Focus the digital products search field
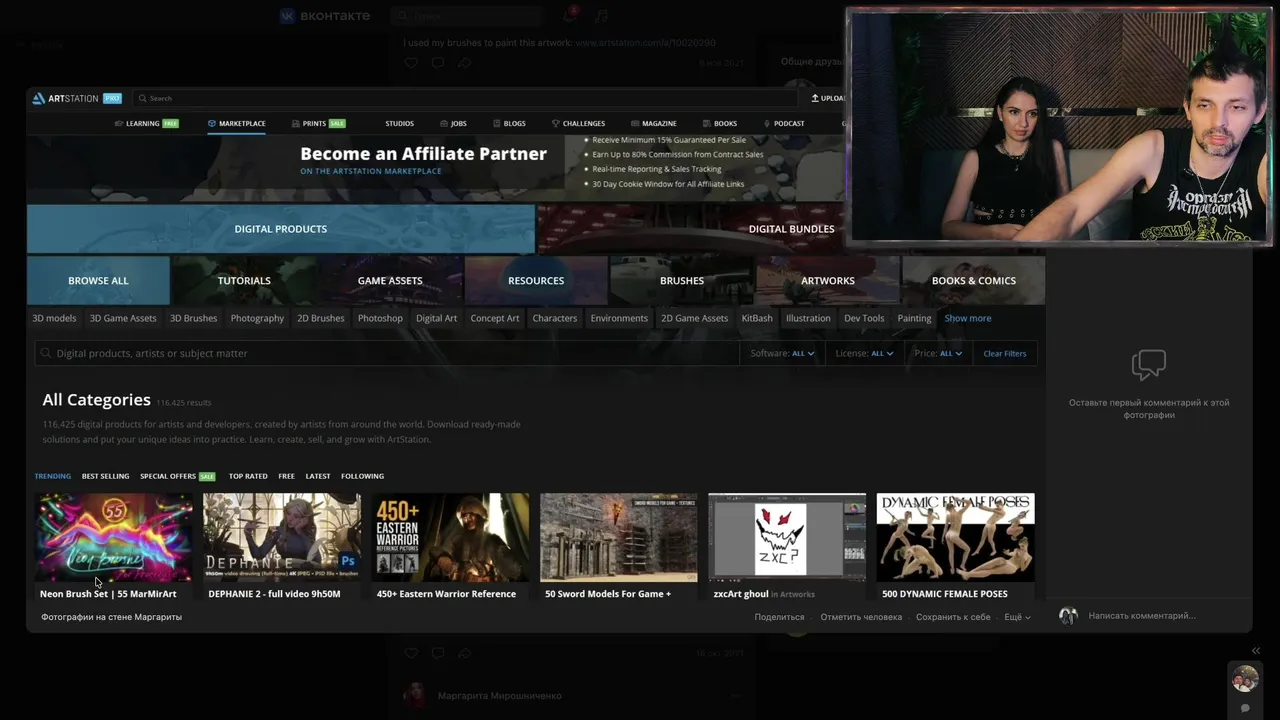 coord(386,353)
